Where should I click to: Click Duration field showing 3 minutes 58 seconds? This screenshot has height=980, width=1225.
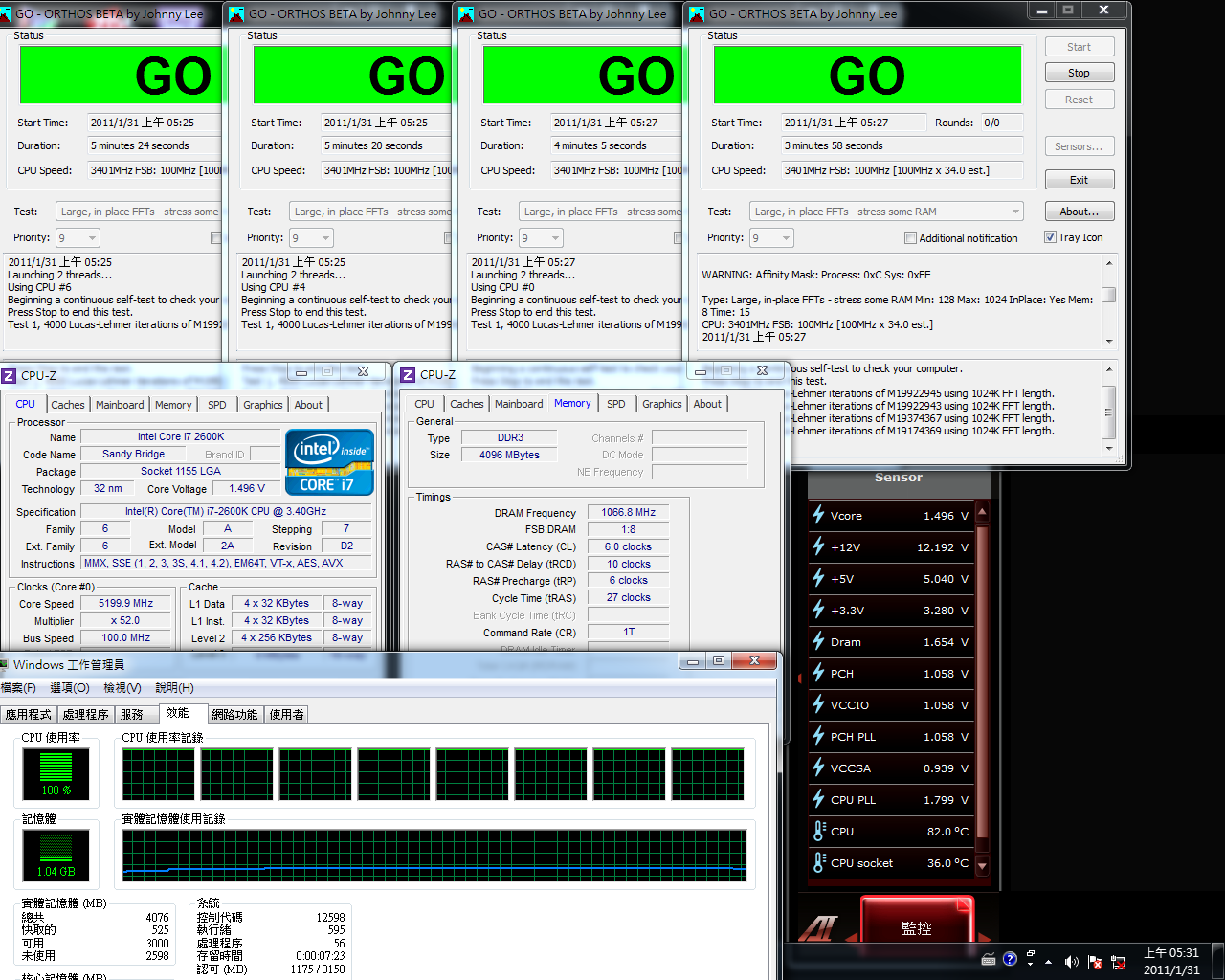(902, 145)
